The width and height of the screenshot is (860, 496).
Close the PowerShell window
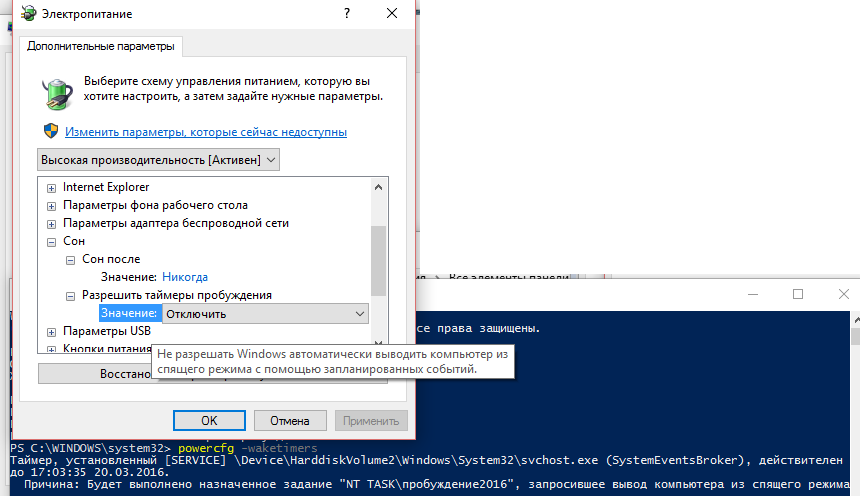[x=844, y=294]
